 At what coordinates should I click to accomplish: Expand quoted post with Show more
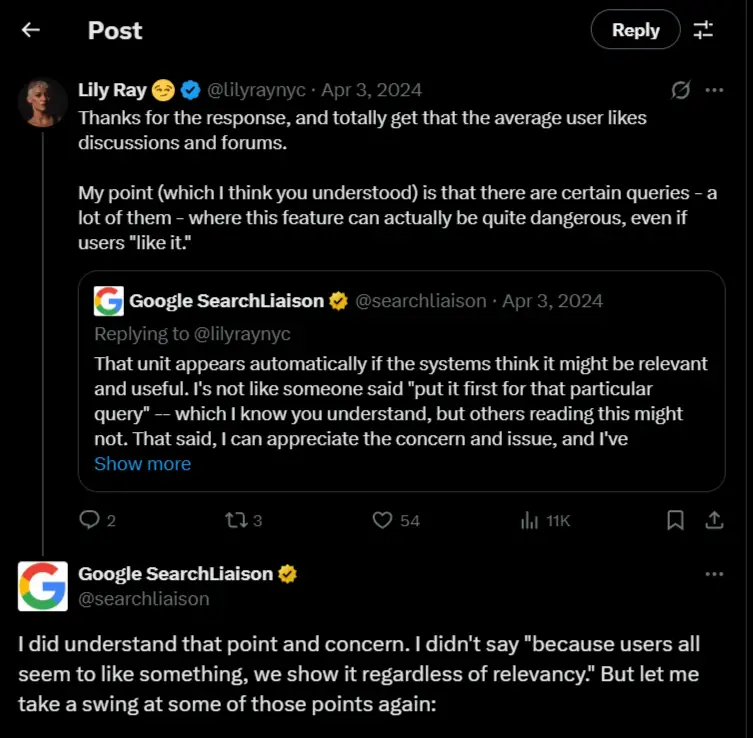pyautogui.click(x=142, y=464)
